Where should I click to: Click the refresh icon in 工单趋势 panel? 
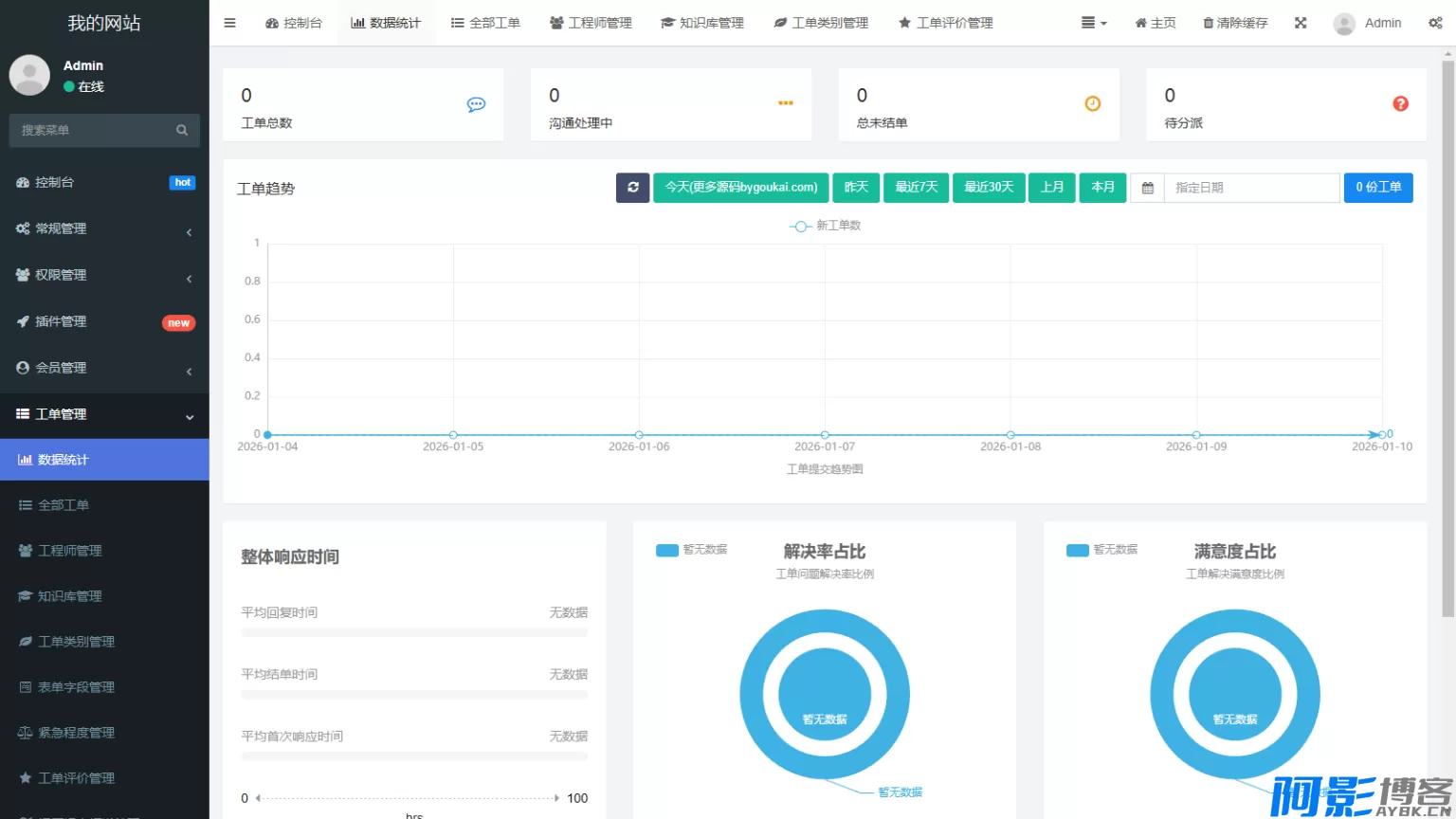click(x=632, y=188)
